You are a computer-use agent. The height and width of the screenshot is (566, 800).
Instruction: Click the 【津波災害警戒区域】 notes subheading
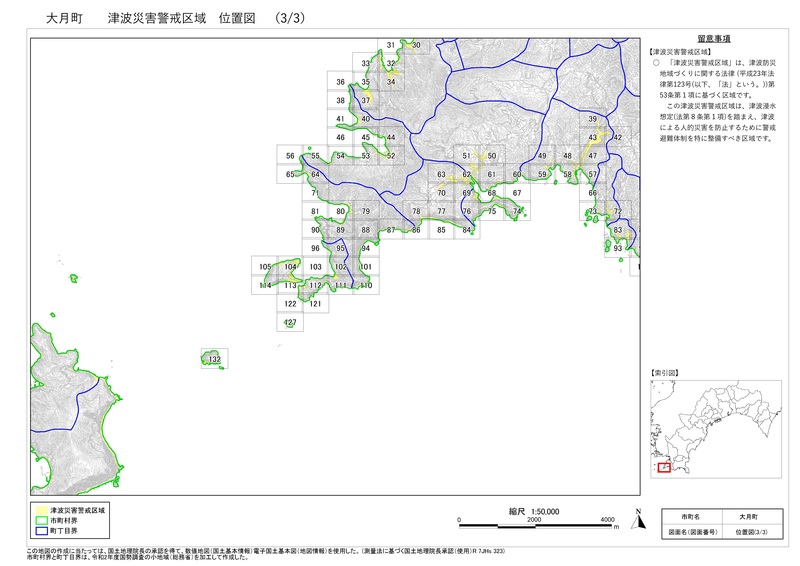tap(679, 50)
